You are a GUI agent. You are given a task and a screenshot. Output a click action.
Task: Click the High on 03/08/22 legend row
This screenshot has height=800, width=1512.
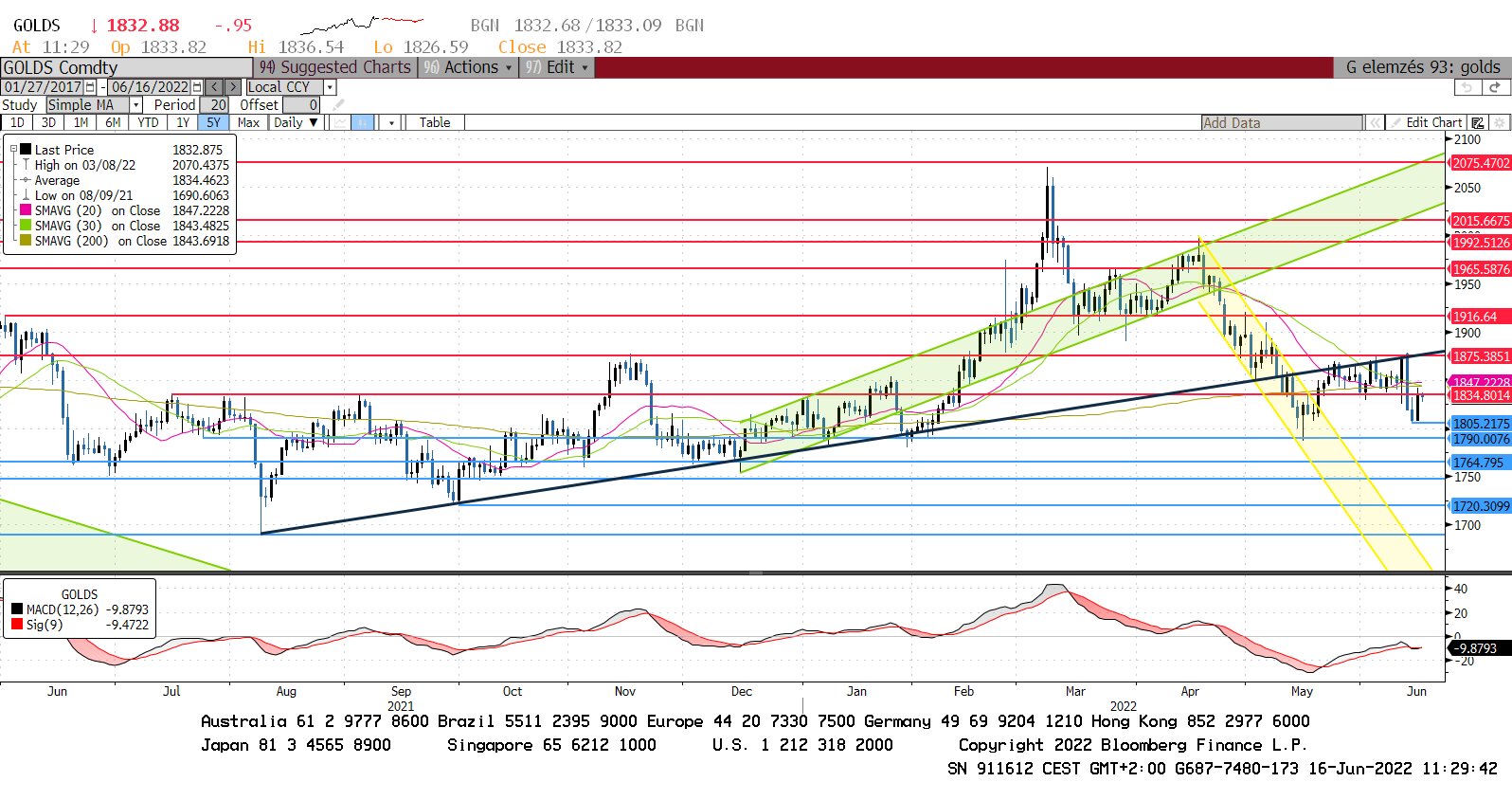click(124, 165)
